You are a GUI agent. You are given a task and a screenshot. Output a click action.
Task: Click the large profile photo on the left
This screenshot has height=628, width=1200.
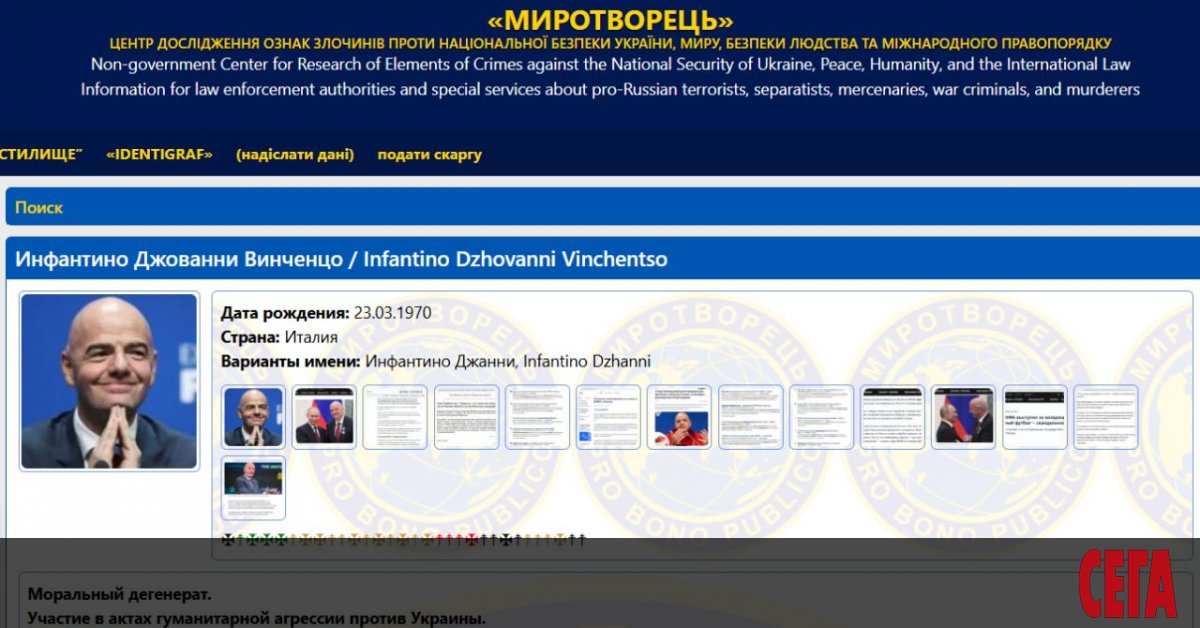(x=109, y=381)
